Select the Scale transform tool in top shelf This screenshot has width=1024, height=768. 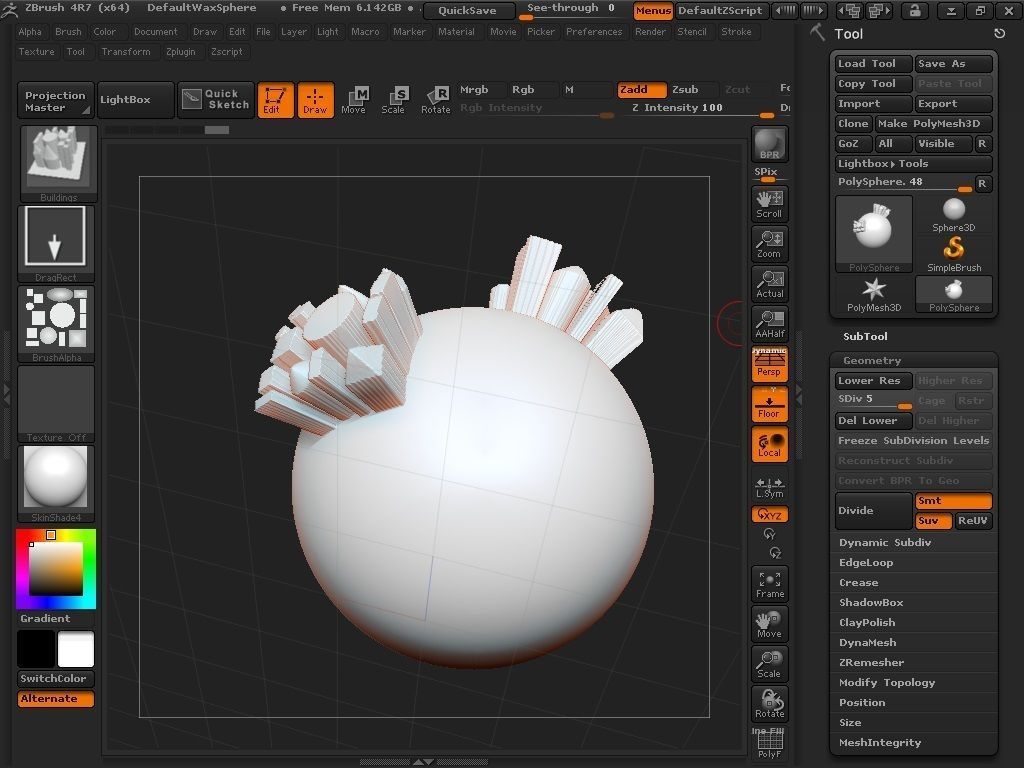(394, 100)
